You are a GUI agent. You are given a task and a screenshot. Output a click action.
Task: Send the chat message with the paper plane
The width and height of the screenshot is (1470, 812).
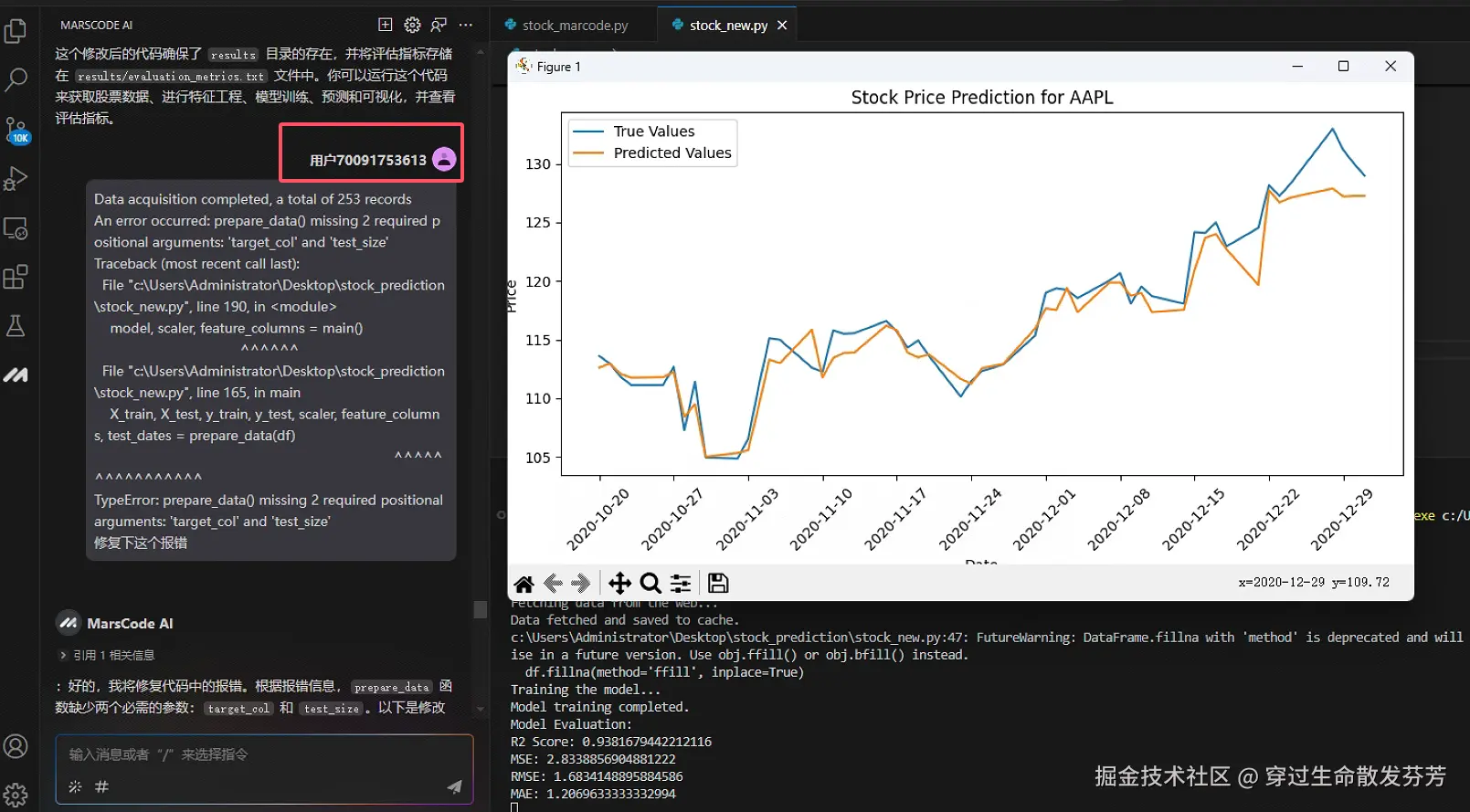click(454, 786)
